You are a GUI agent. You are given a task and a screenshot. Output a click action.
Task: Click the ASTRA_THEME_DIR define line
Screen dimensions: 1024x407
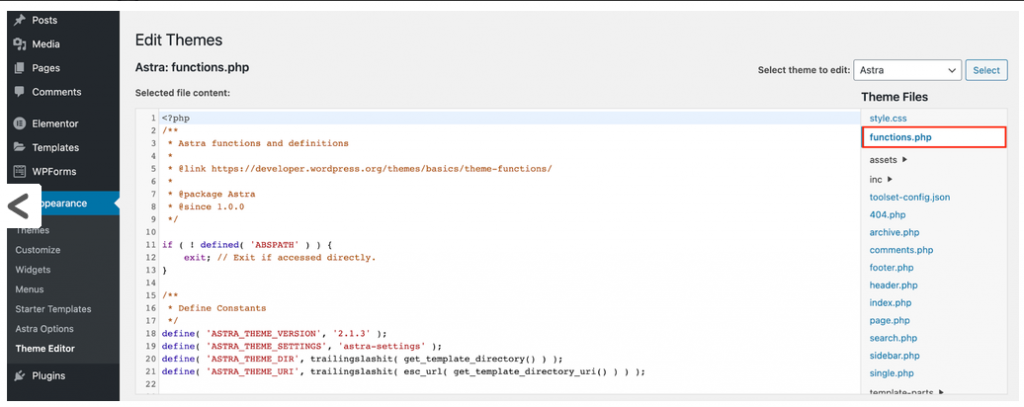(362, 359)
